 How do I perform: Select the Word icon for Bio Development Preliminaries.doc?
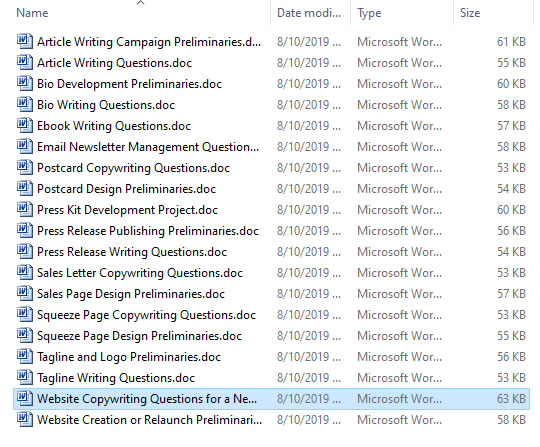pyautogui.click(x=25, y=84)
